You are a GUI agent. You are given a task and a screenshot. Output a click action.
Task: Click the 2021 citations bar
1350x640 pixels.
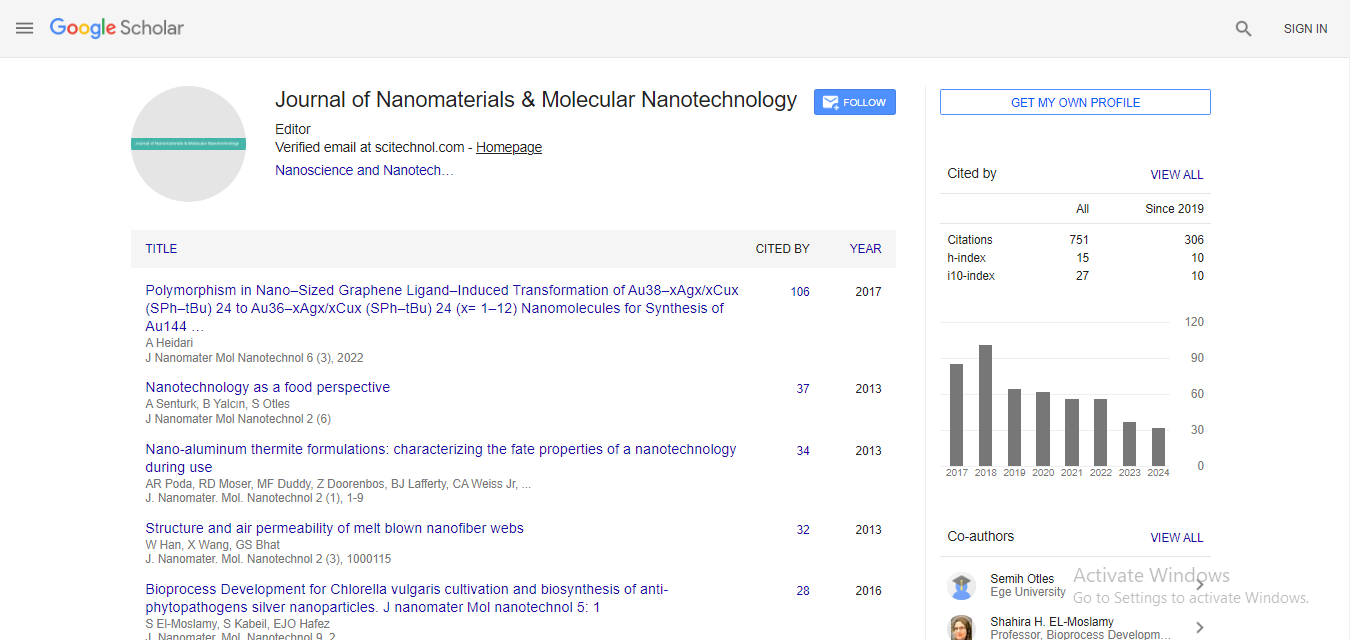coord(1072,433)
